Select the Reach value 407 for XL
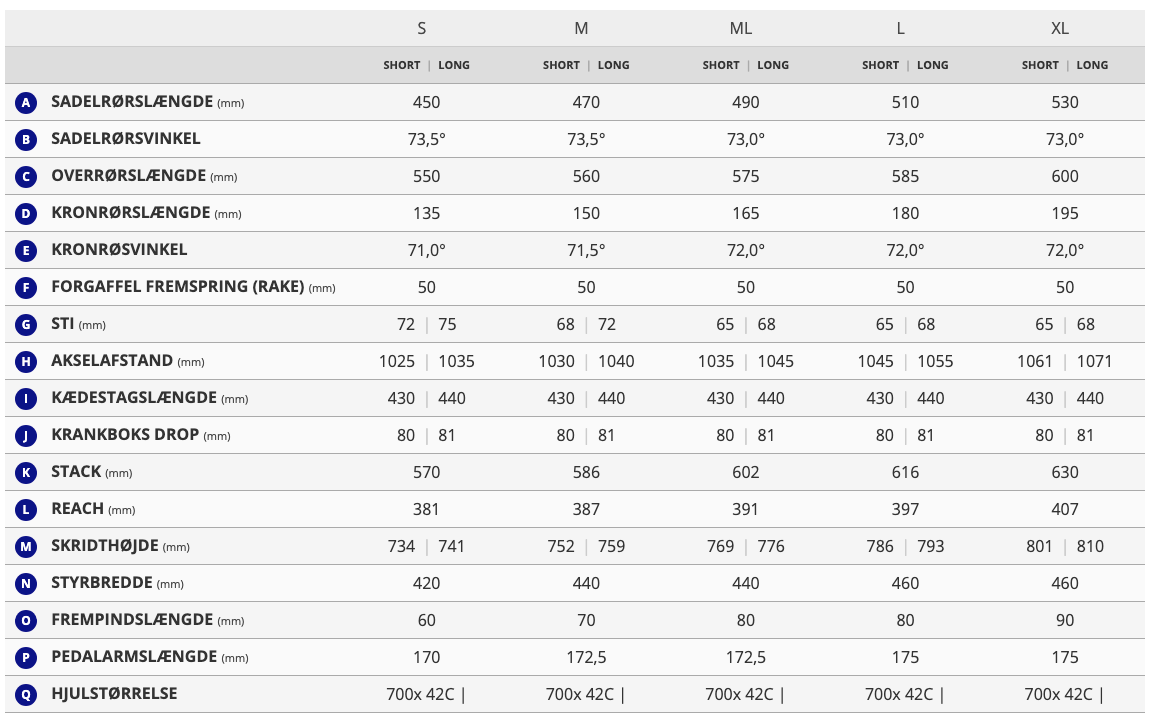The height and width of the screenshot is (721, 1152). point(1065,509)
